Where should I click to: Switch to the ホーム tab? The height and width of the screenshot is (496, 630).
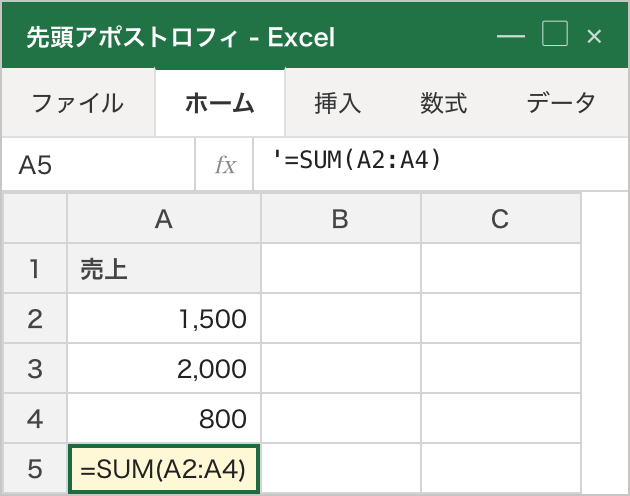pyautogui.click(x=220, y=103)
